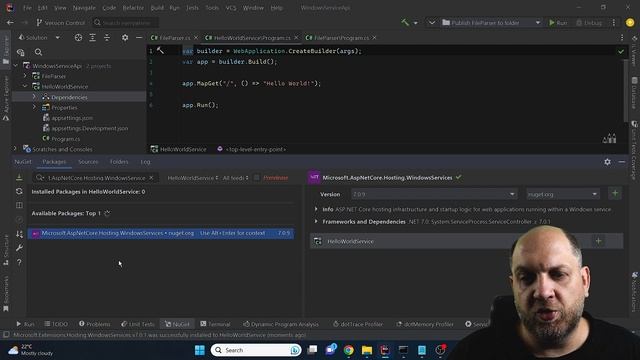Click the Collapse All icon in Solution panel
Viewport: 640px width, 360px height.
click(107, 38)
